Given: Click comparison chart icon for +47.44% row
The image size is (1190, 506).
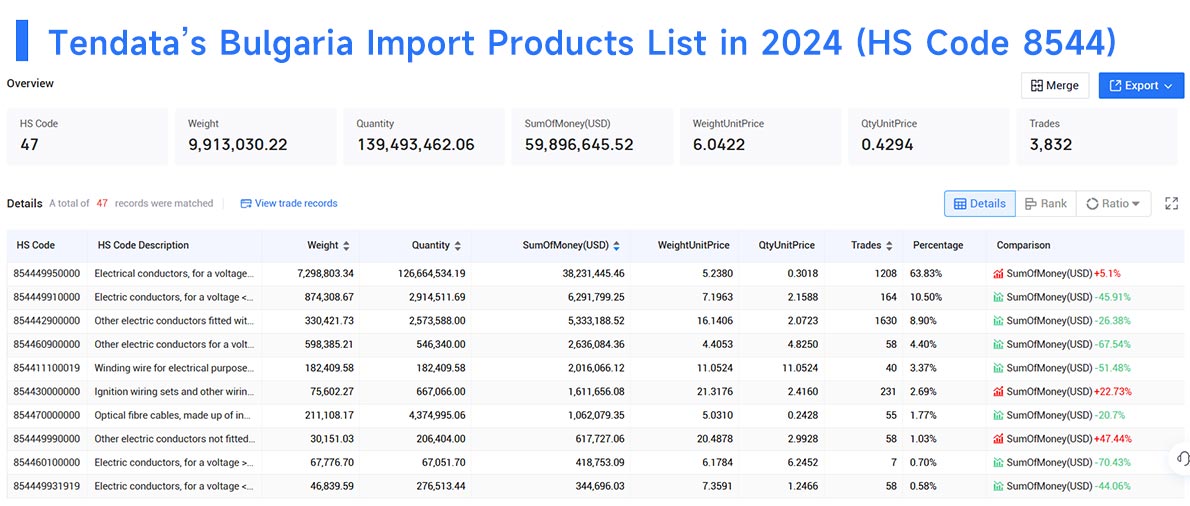Looking at the screenshot, I should tap(998, 438).
